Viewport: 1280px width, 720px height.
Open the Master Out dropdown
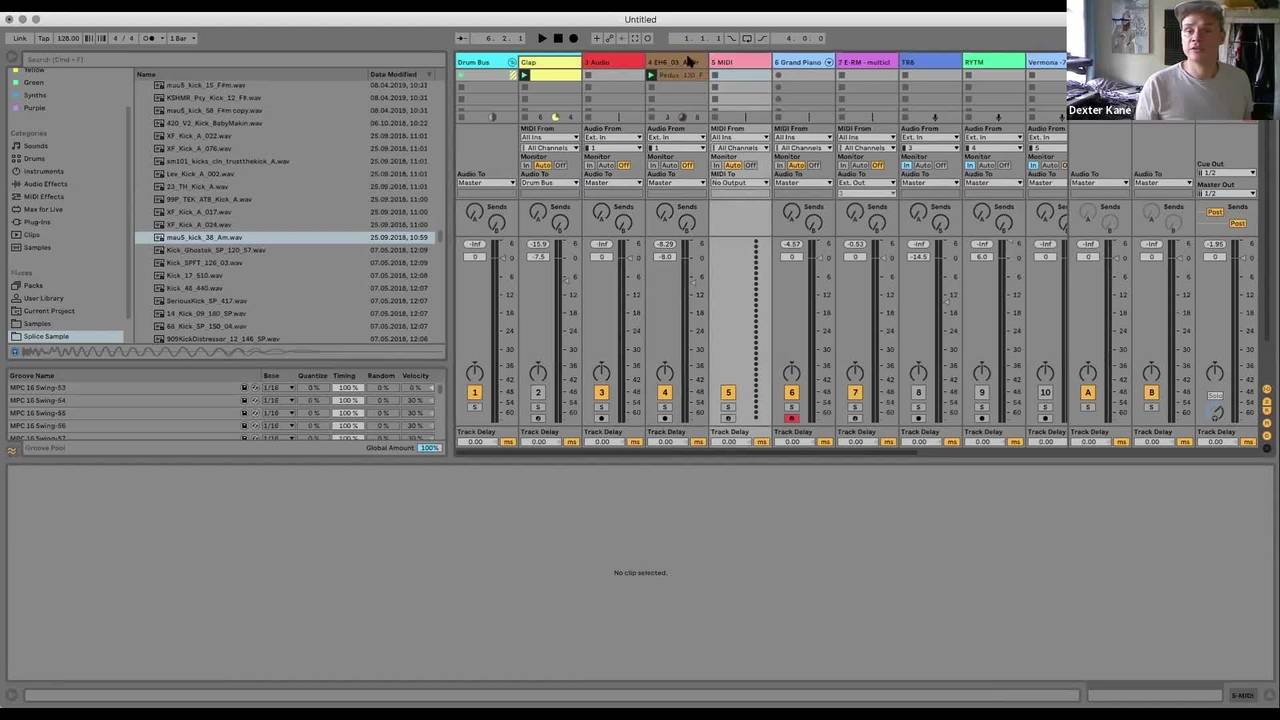[x=1227, y=193]
